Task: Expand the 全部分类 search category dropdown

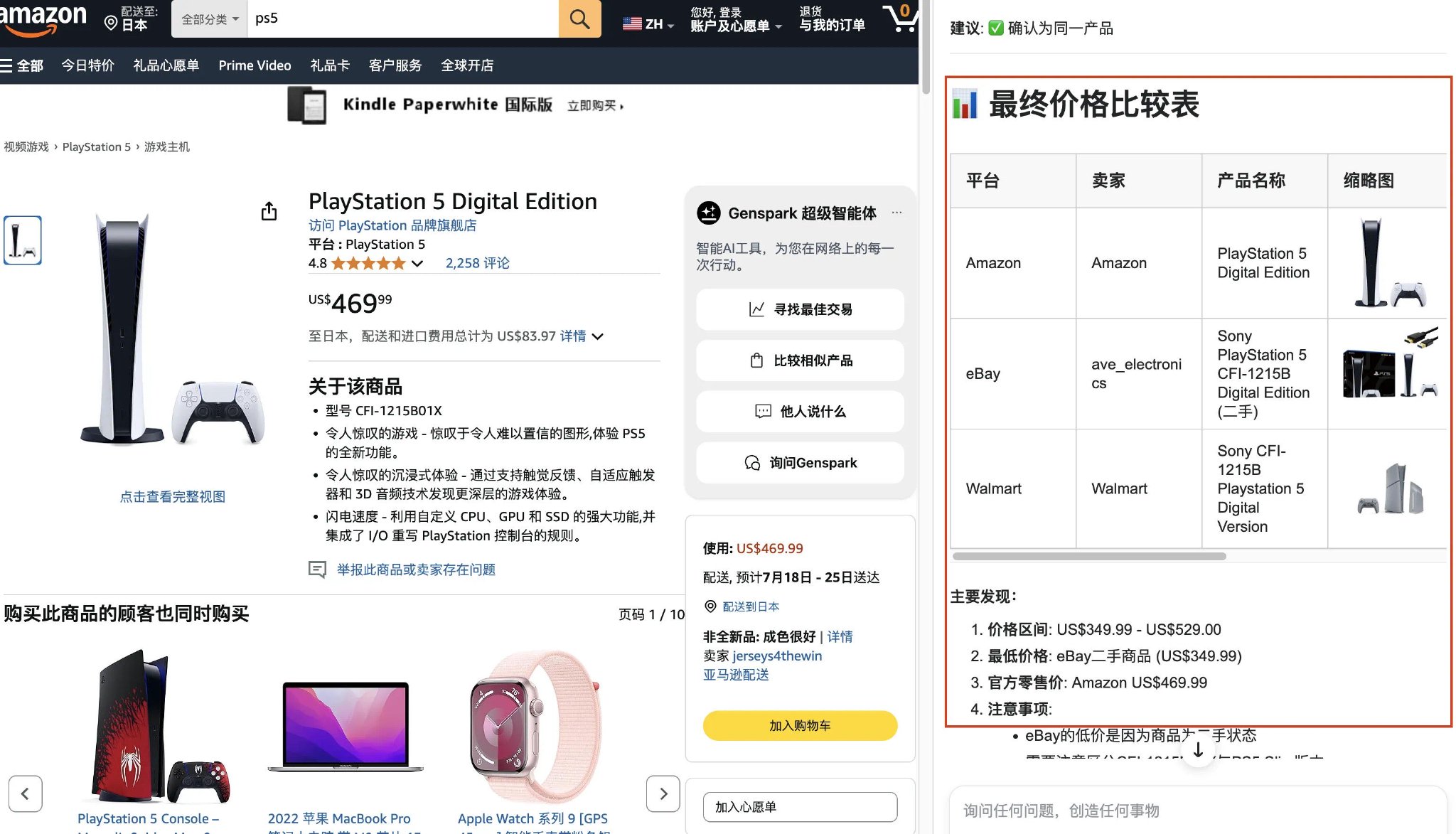Action: (x=209, y=19)
